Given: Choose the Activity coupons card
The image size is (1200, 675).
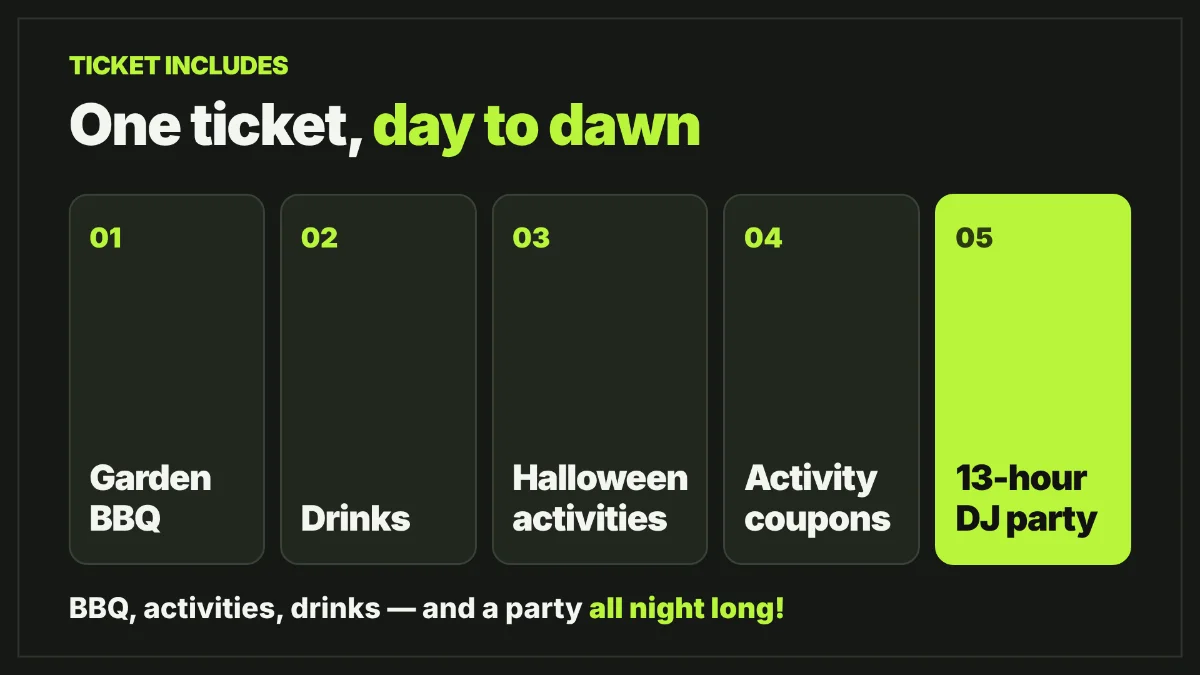Looking at the screenshot, I should click(821, 379).
